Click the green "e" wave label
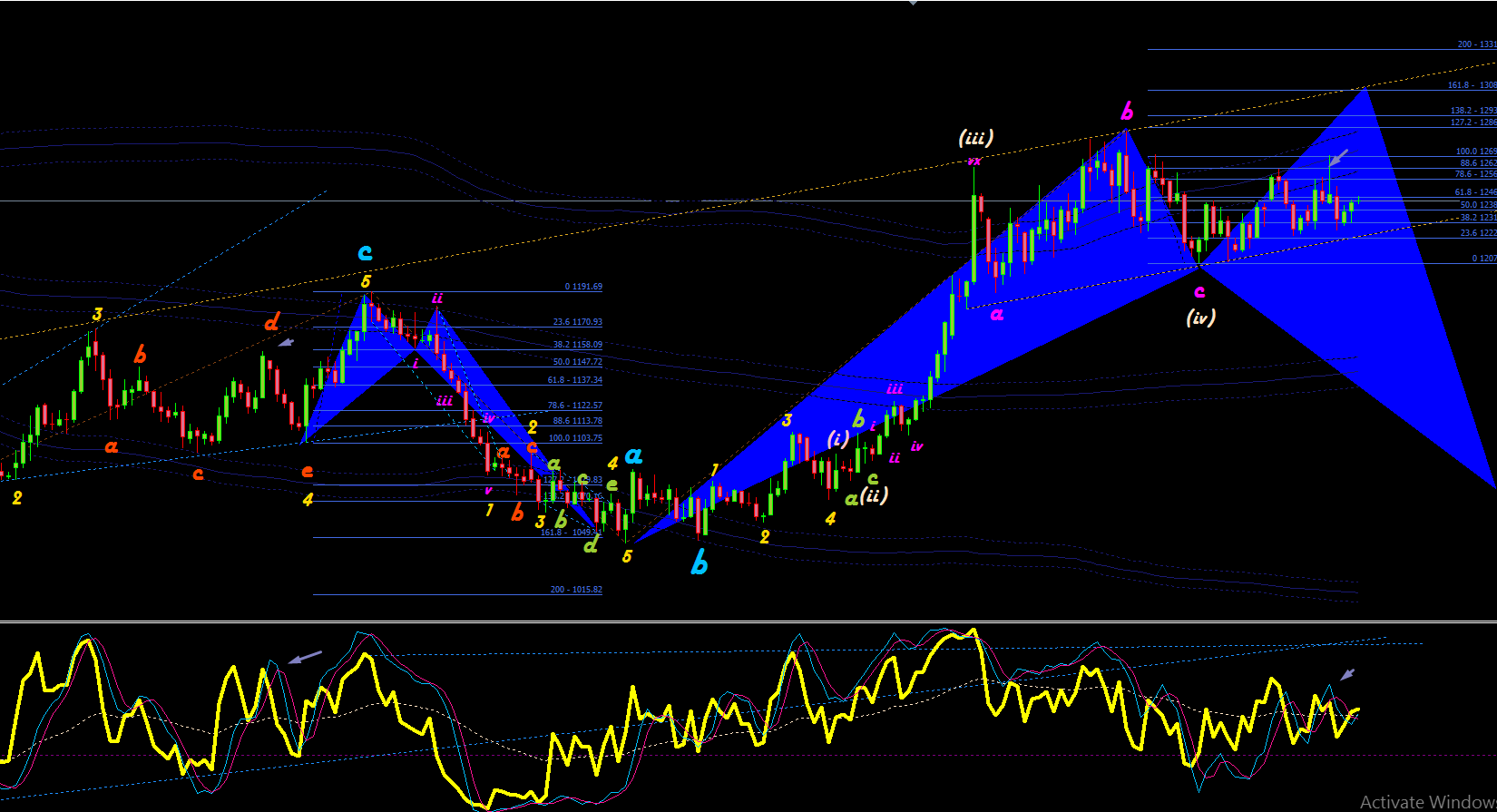The width and height of the screenshot is (1497, 812). pyautogui.click(x=612, y=484)
